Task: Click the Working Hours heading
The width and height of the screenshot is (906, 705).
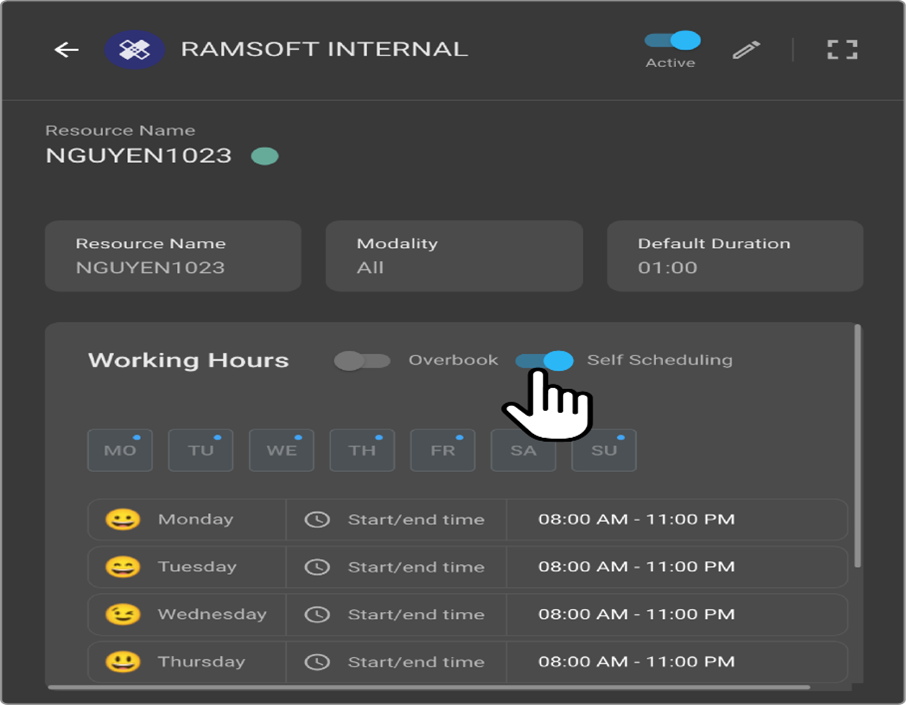Action: [x=188, y=361]
